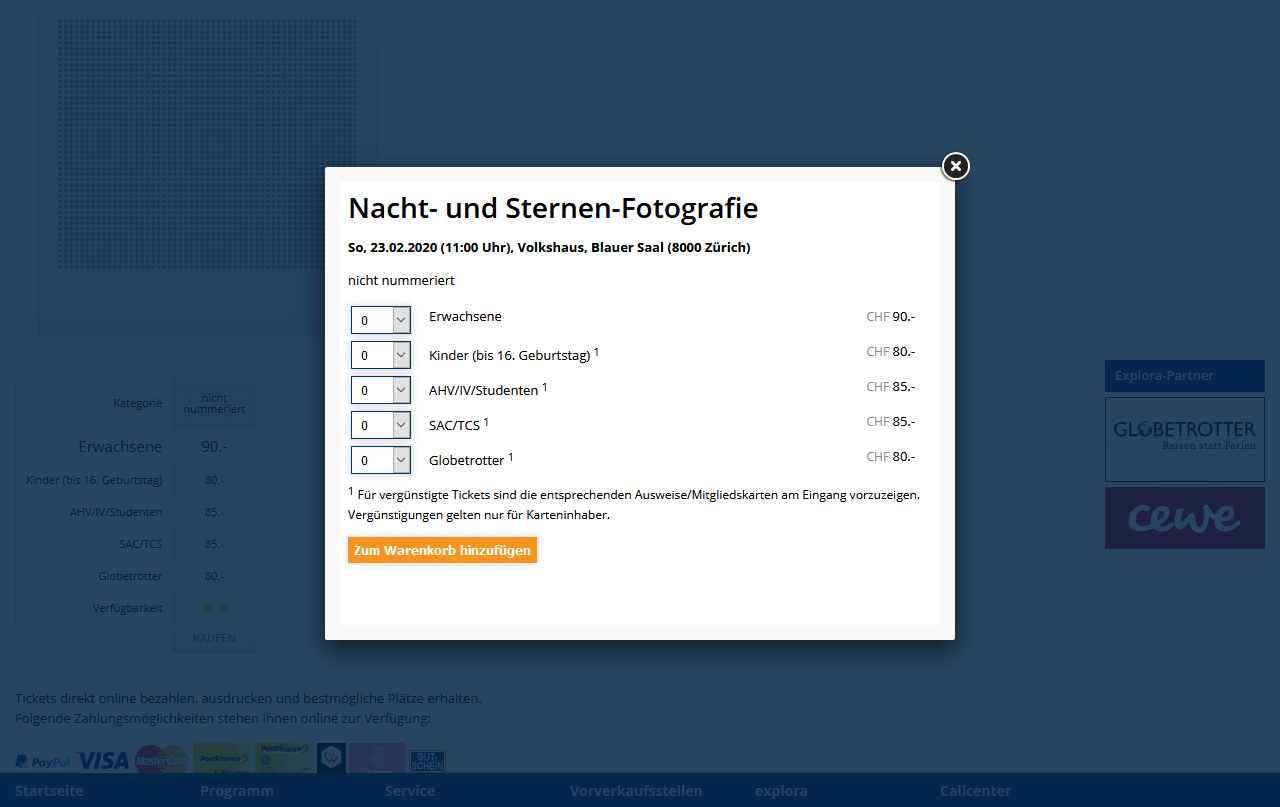Expand the AHV/IV/Studenten quantity dropdown
The width and height of the screenshot is (1280, 807).
[381, 390]
